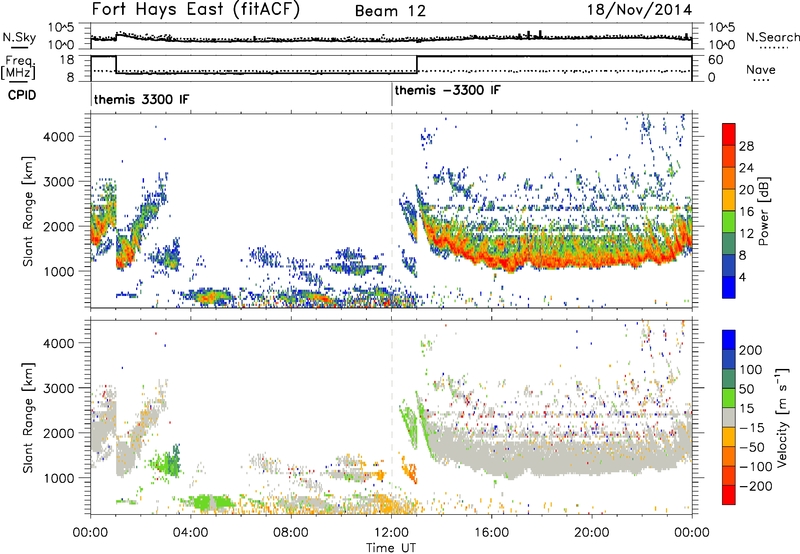Viewport: 800px width, 554px height.
Task: Click the '04:00' time axis tick
Action: tap(190, 533)
